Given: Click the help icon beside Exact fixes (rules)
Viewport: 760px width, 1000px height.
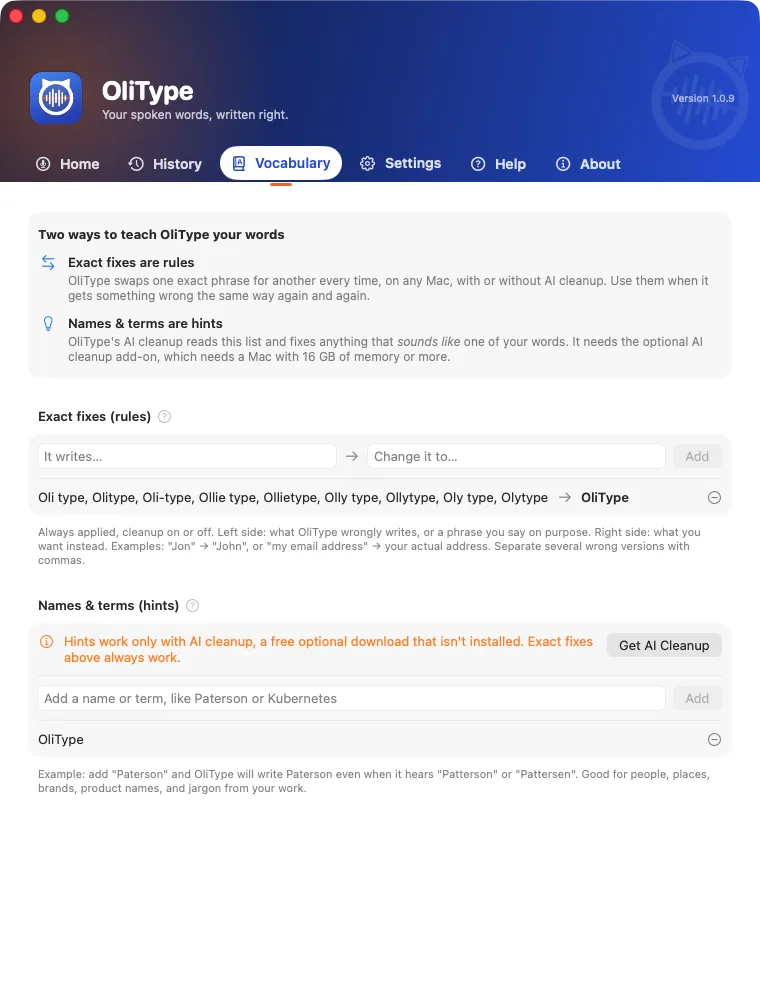Looking at the screenshot, I should coord(164,416).
